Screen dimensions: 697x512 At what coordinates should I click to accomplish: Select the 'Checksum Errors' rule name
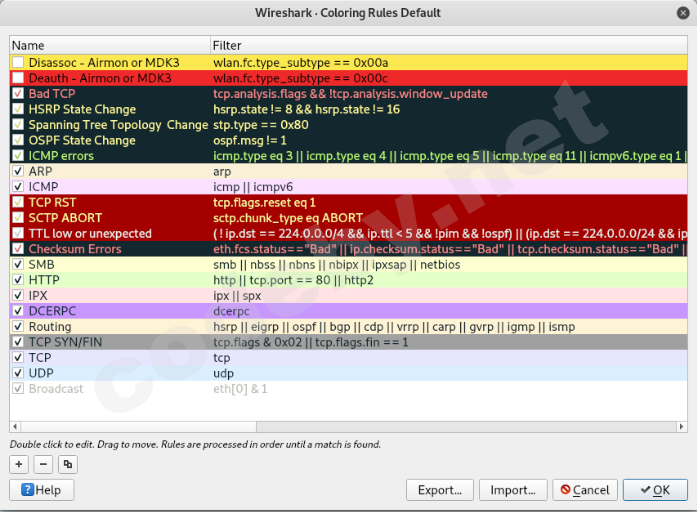click(x=75, y=249)
